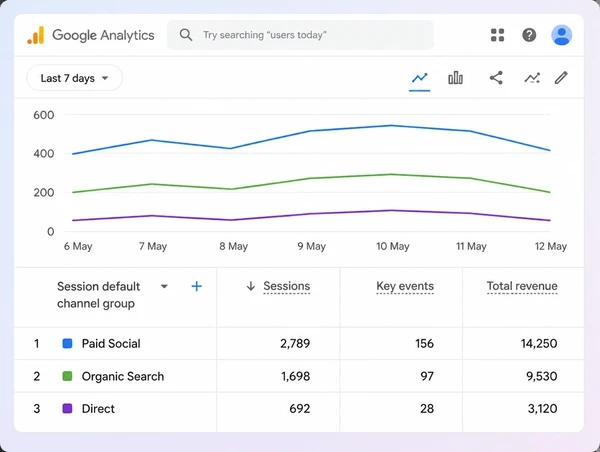This screenshot has width=600, height=452.
Task: Focus the "users today" search field
Action: click(300, 35)
